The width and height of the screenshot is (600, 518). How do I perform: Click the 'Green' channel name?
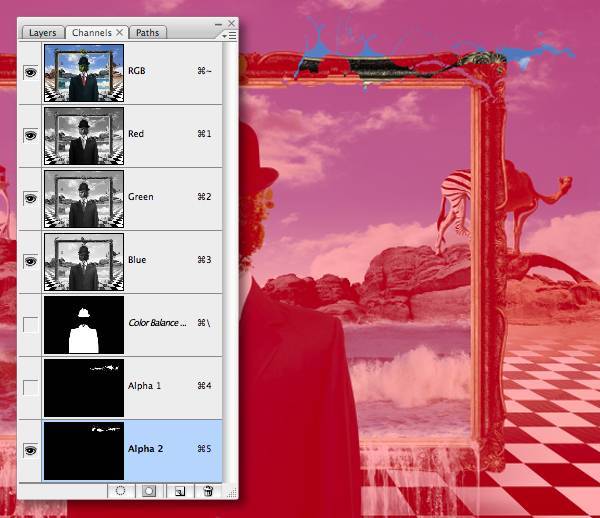(x=140, y=197)
